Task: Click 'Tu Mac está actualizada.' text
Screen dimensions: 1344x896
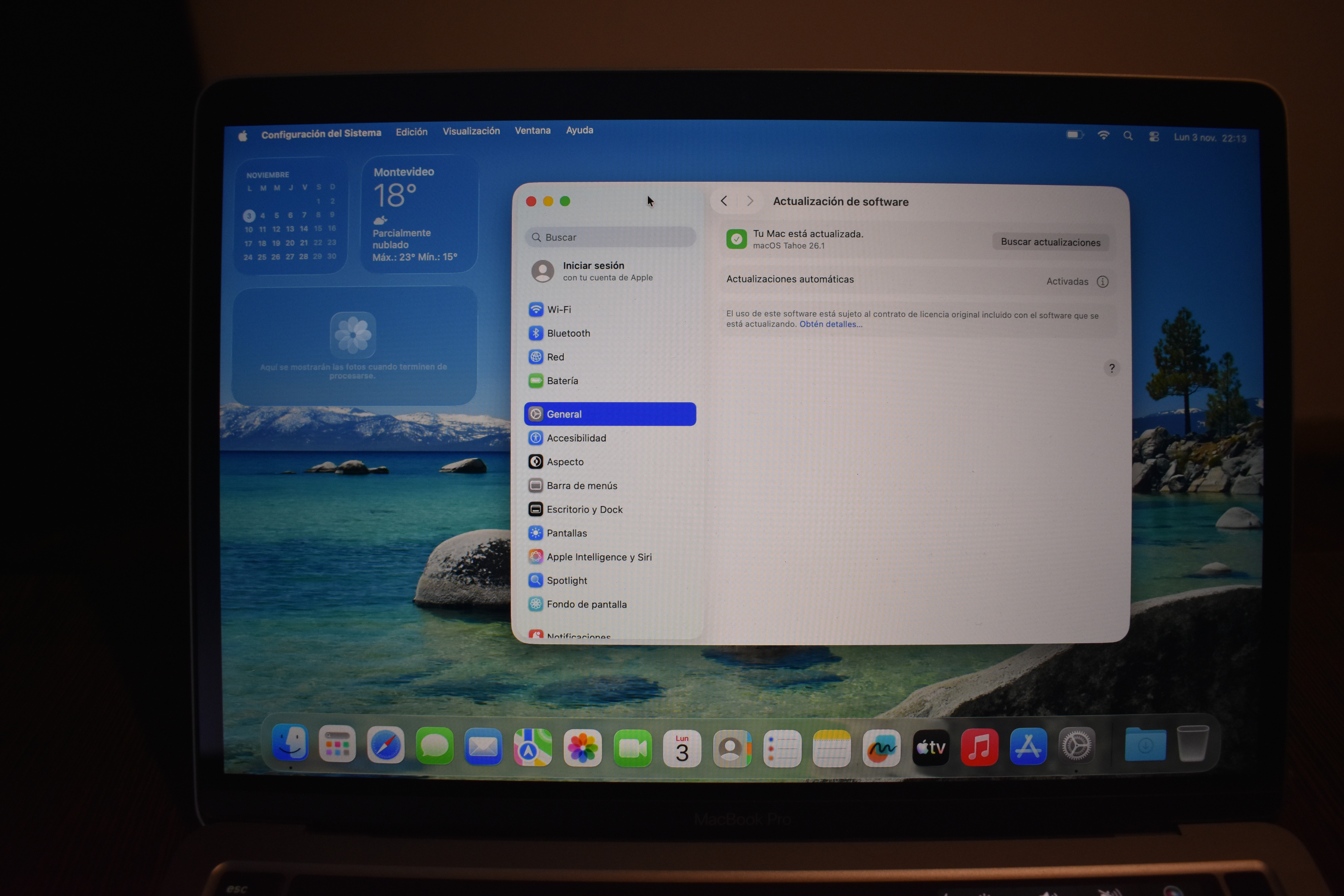Action: tap(808, 234)
